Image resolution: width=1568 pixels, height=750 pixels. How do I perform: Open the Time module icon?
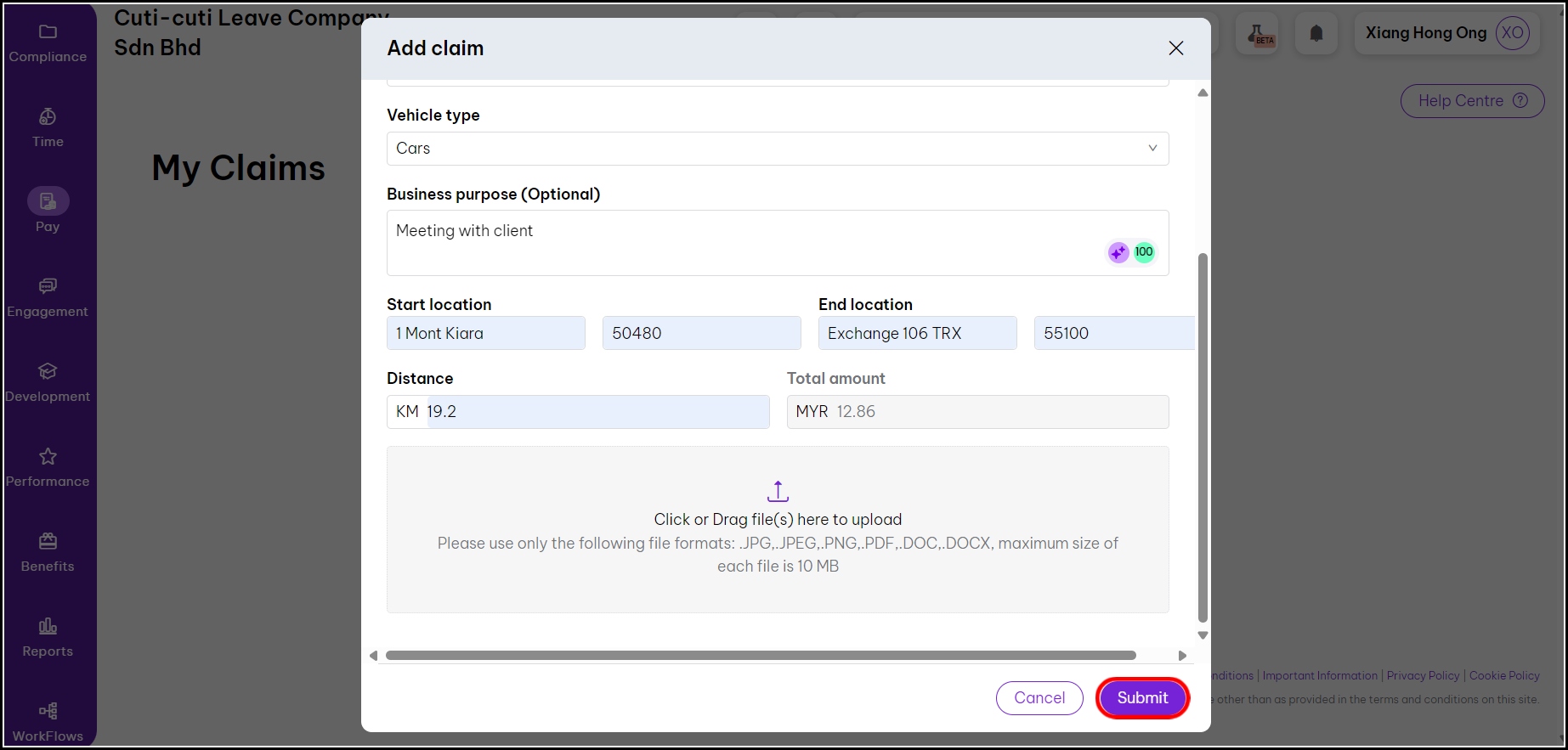point(48,117)
